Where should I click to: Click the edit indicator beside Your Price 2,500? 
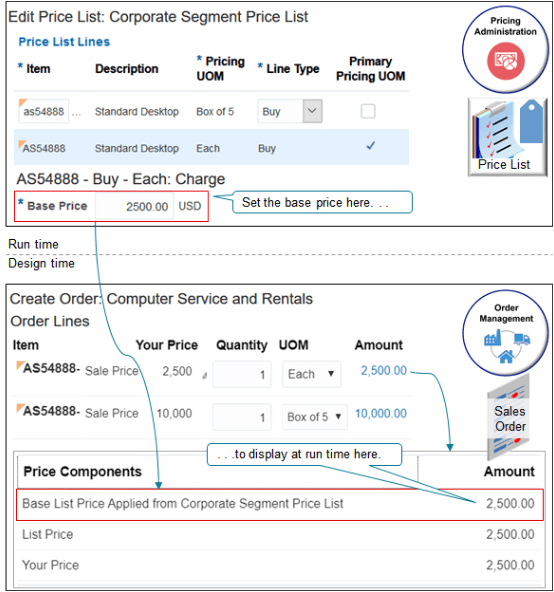[205, 375]
